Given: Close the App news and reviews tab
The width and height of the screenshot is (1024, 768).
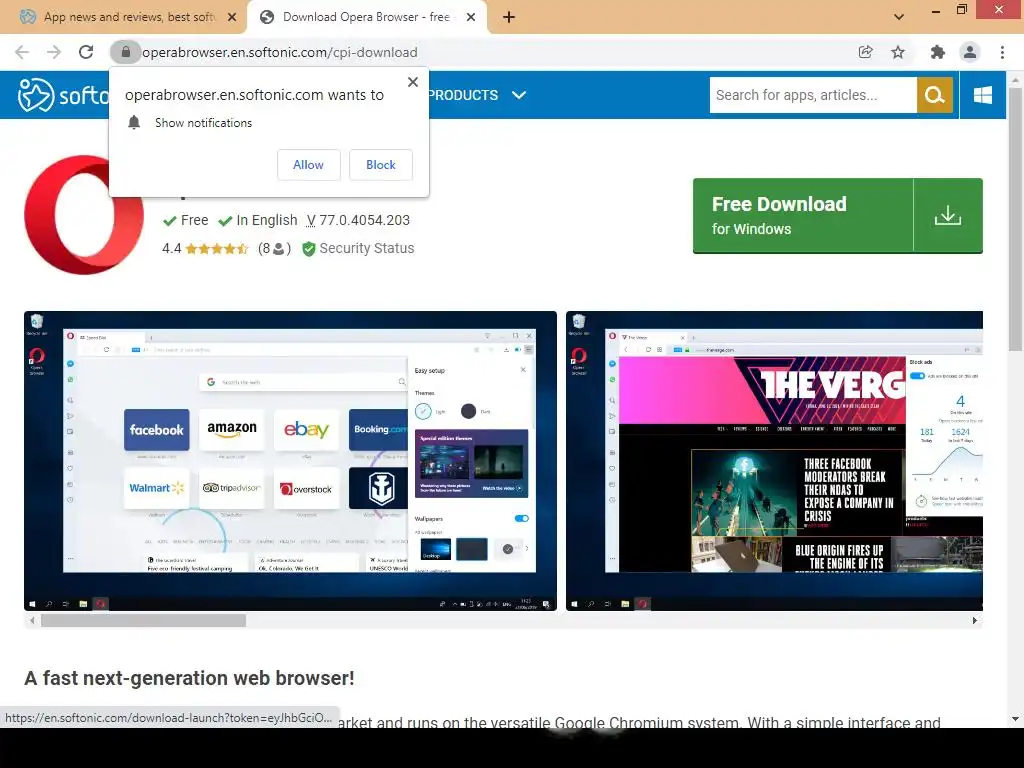Looking at the screenshot, I should [232, 17].
